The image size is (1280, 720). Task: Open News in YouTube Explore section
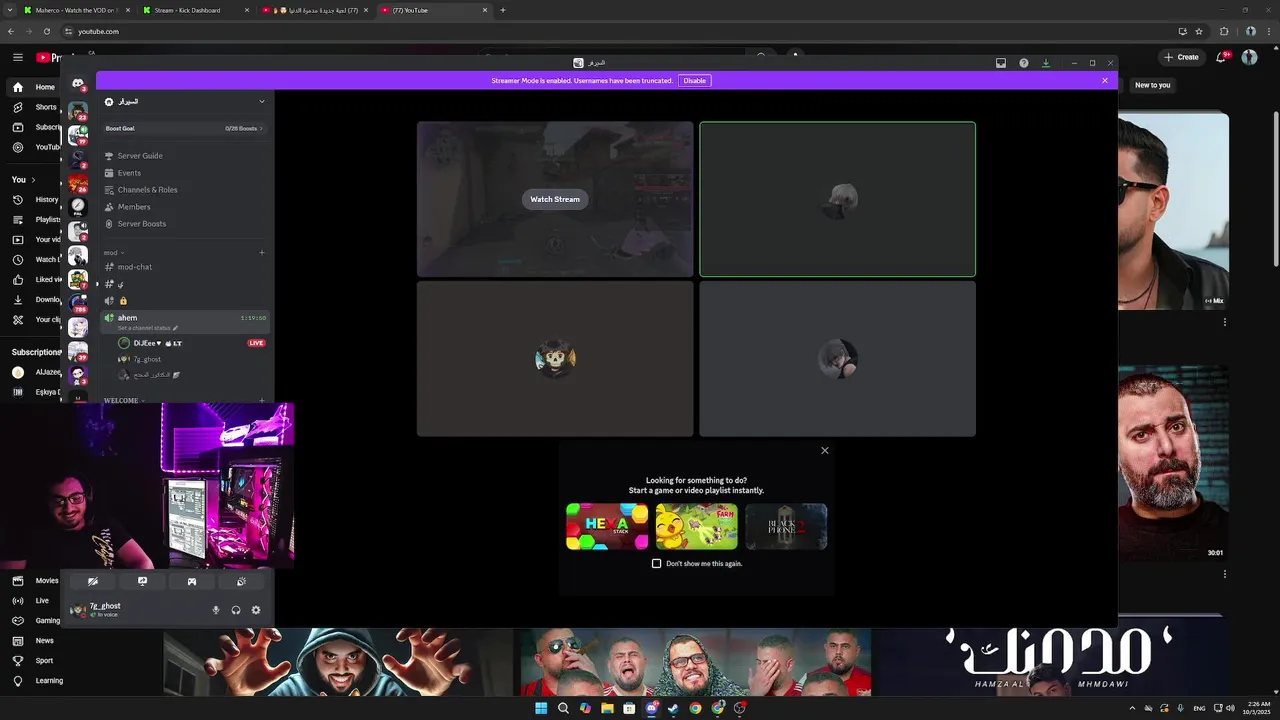pyautogui.click(x=33, y=641)
